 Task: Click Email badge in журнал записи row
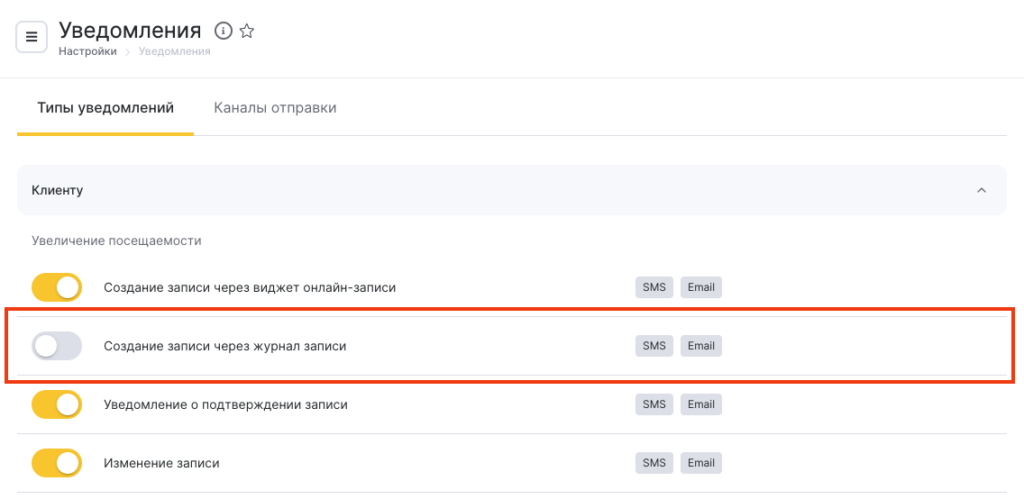click(x=701, y=346)
